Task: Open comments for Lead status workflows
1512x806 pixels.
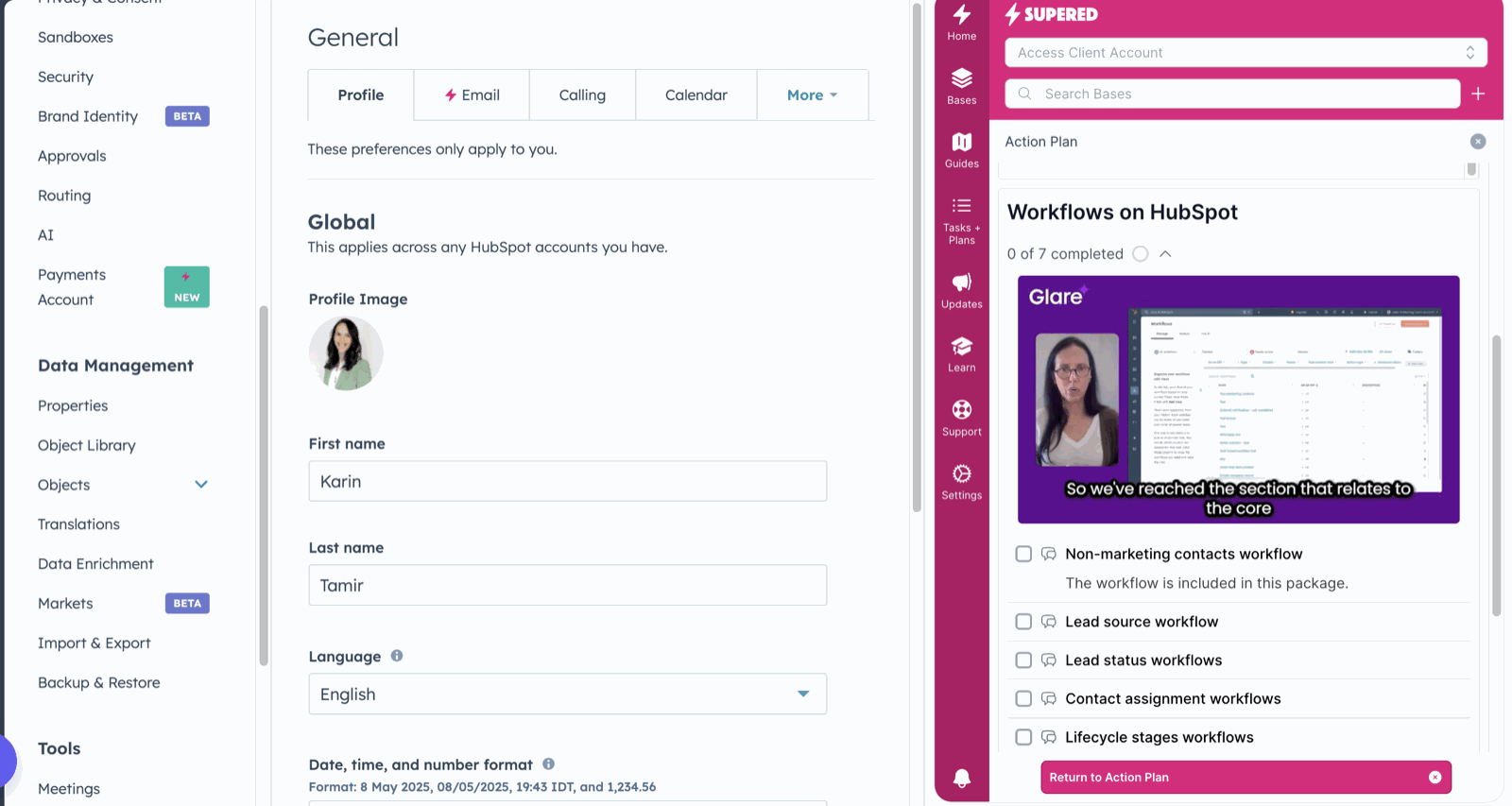Action: pyautogui.click(x=1048, y=660)
